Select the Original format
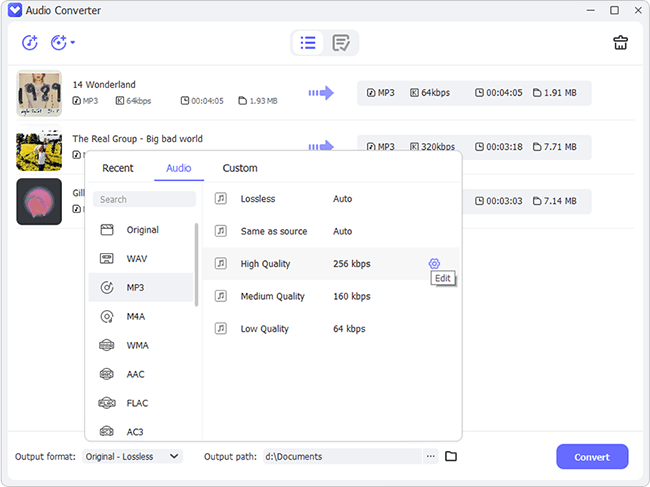 (141, 230)
